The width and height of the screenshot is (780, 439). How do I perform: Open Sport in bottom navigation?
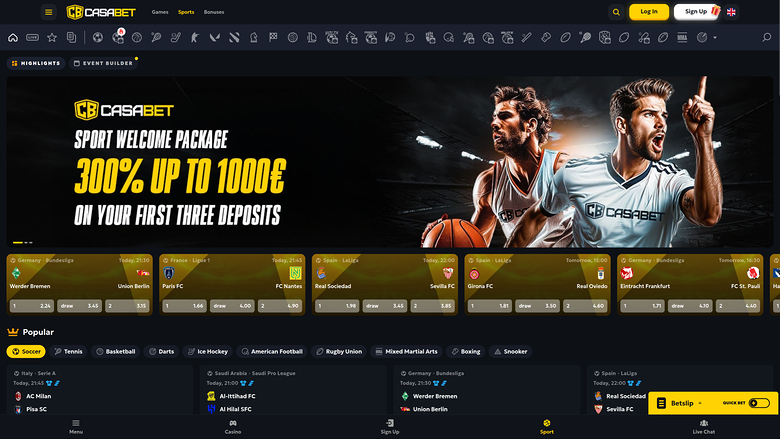pos(547,427)
